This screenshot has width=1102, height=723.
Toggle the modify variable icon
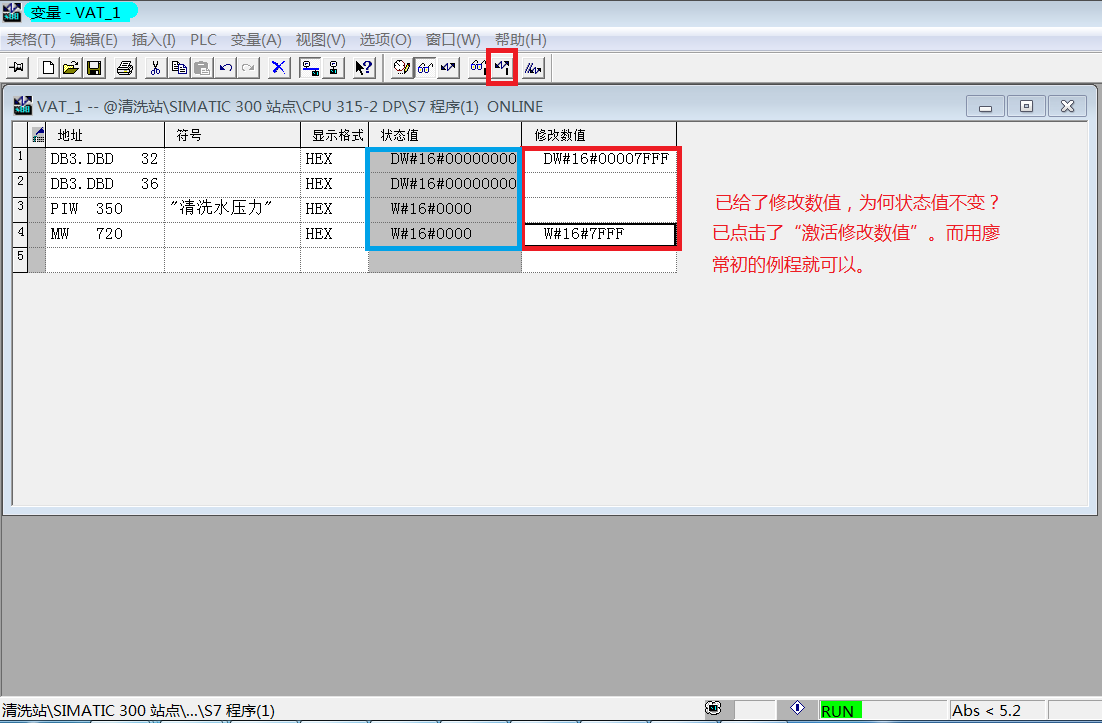(x=448, y=68)
